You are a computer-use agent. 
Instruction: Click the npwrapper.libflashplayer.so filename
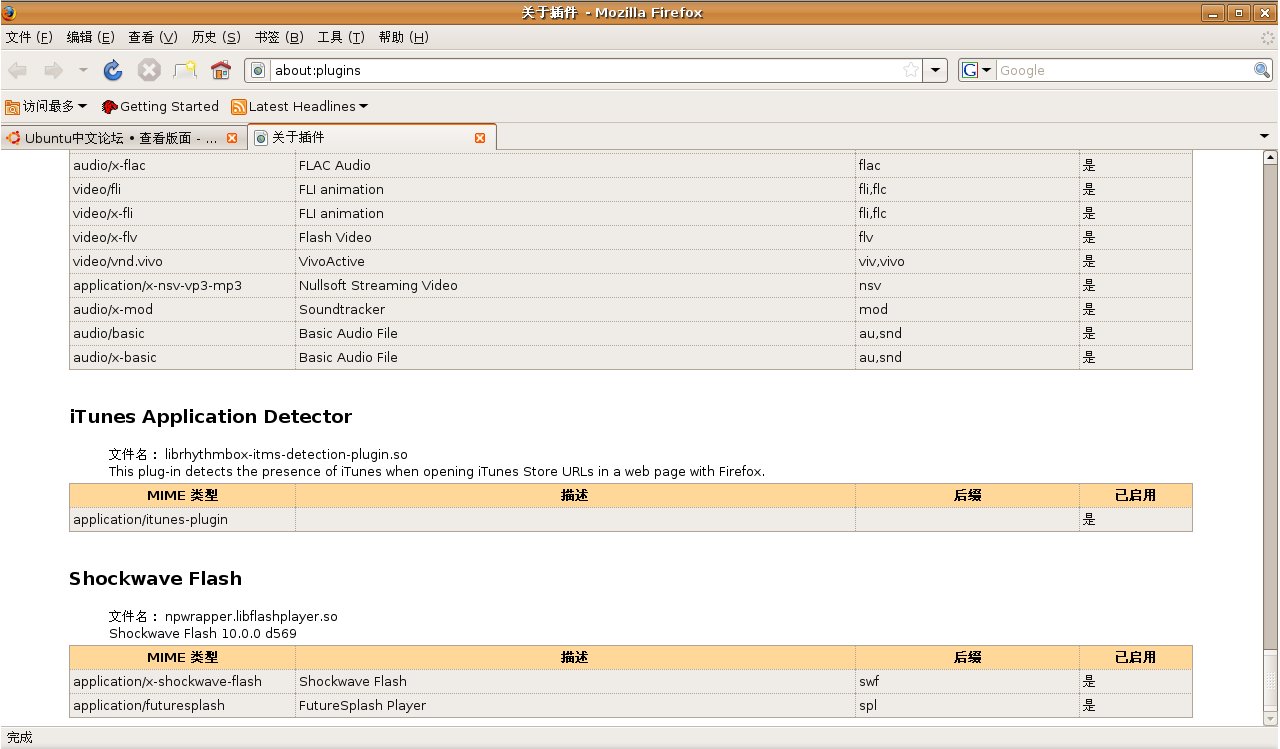coord(251,616)
